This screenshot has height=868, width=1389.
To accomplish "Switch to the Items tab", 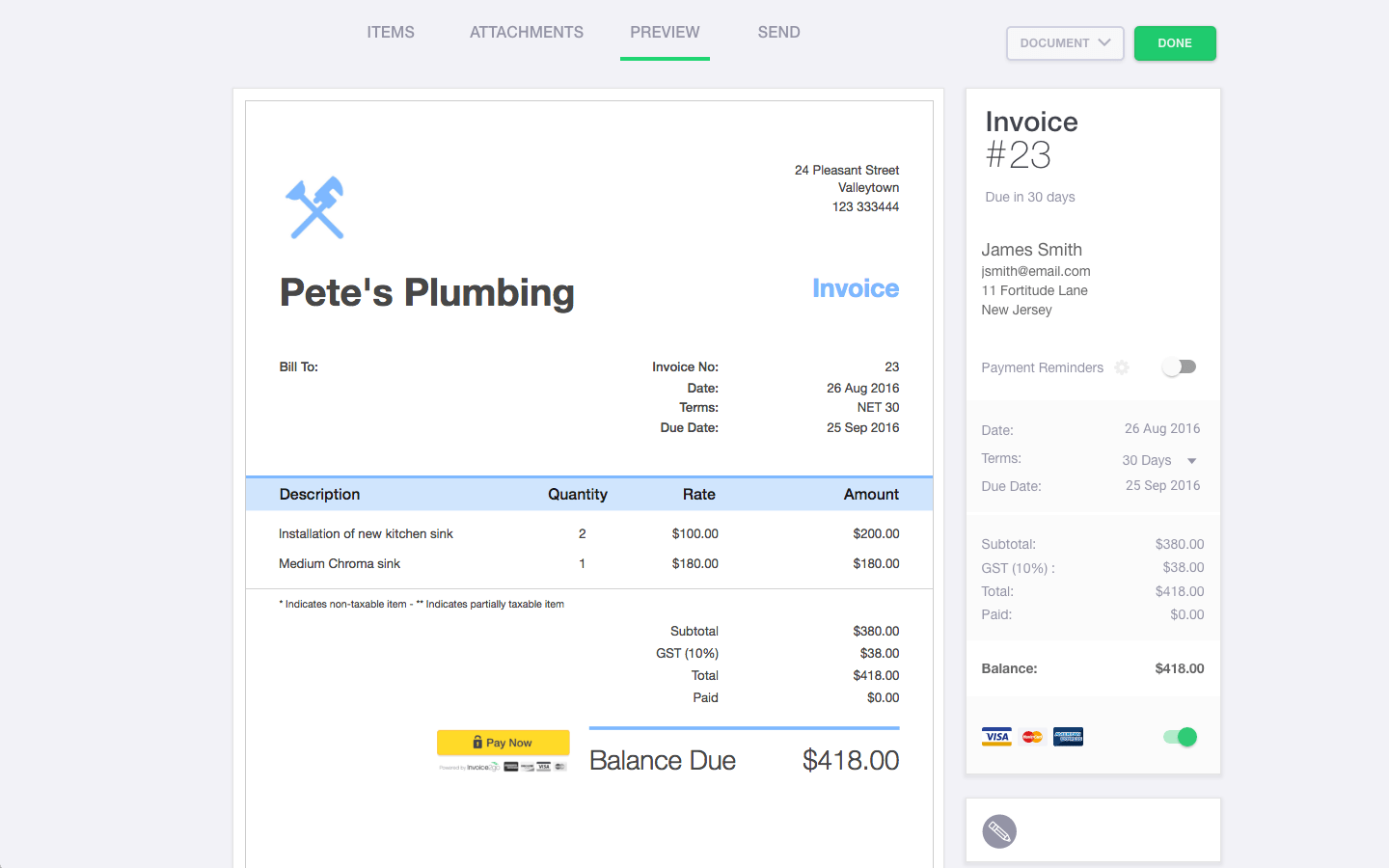I will point(391,33).
